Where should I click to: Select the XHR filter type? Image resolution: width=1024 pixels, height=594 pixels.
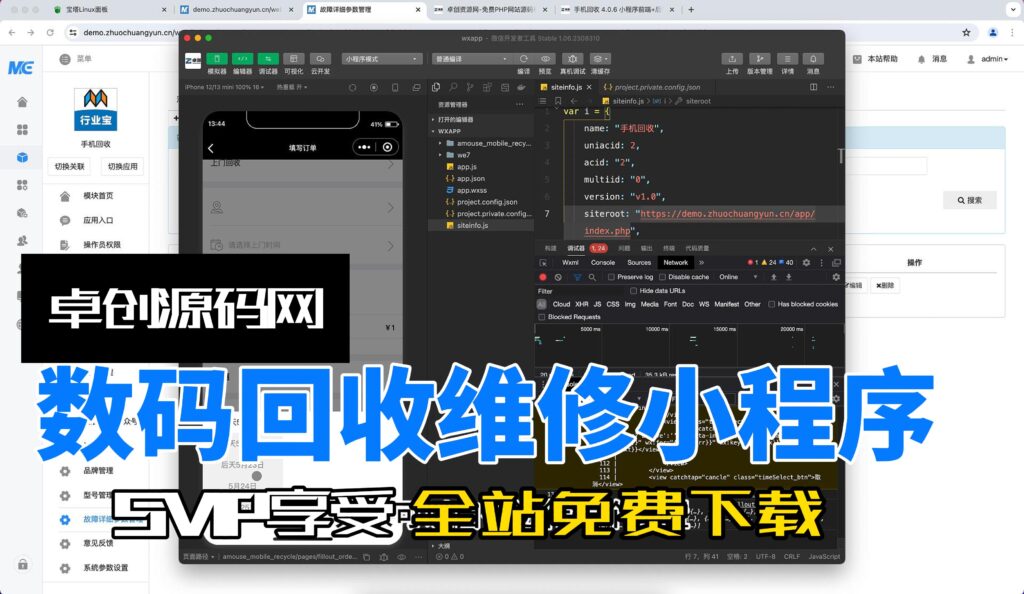tap(581, 304)
